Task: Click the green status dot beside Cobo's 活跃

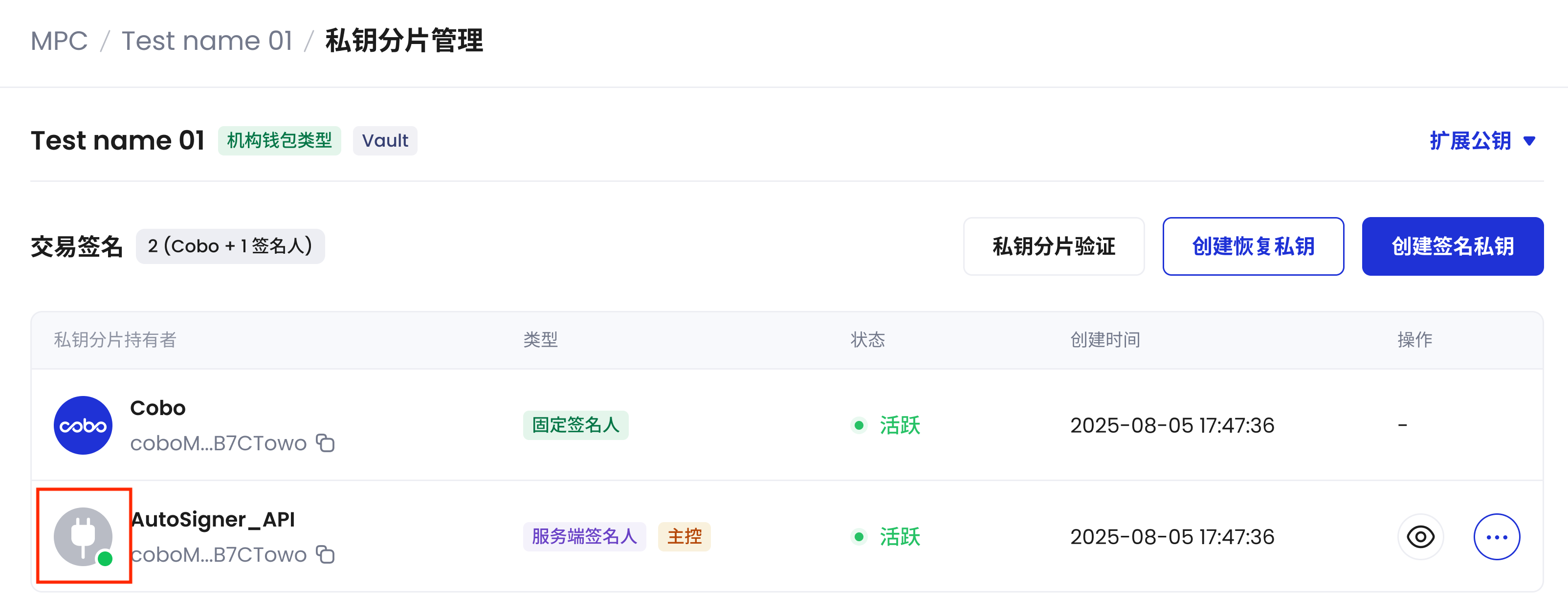Action: 859,426
